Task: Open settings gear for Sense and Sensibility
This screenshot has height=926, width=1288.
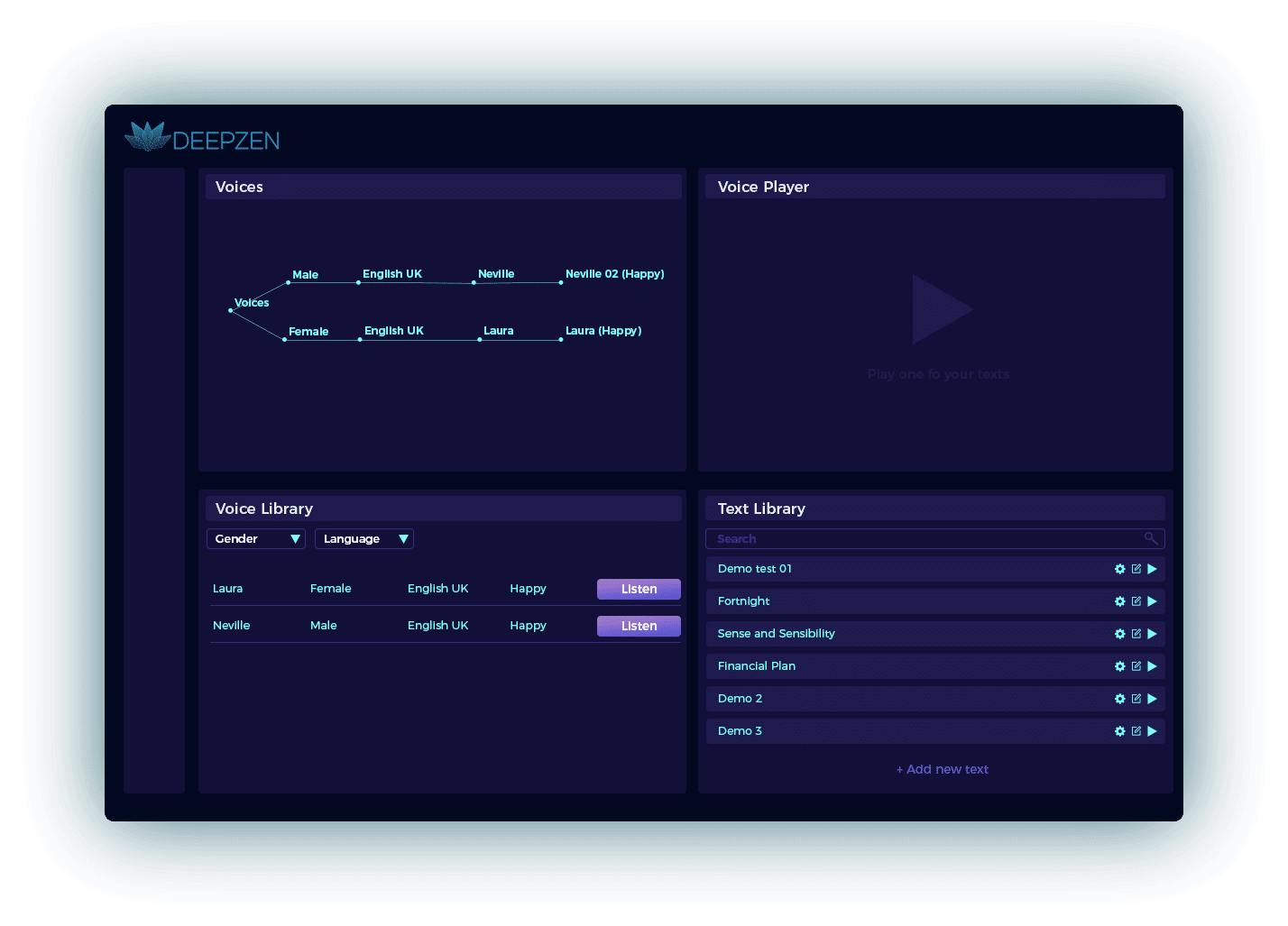Action: pos(1120,634)
